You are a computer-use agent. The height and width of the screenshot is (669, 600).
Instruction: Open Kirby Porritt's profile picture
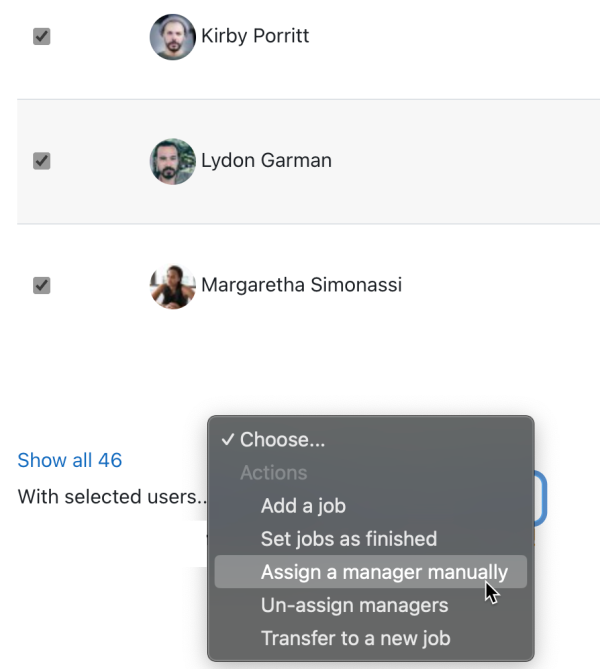172,37
